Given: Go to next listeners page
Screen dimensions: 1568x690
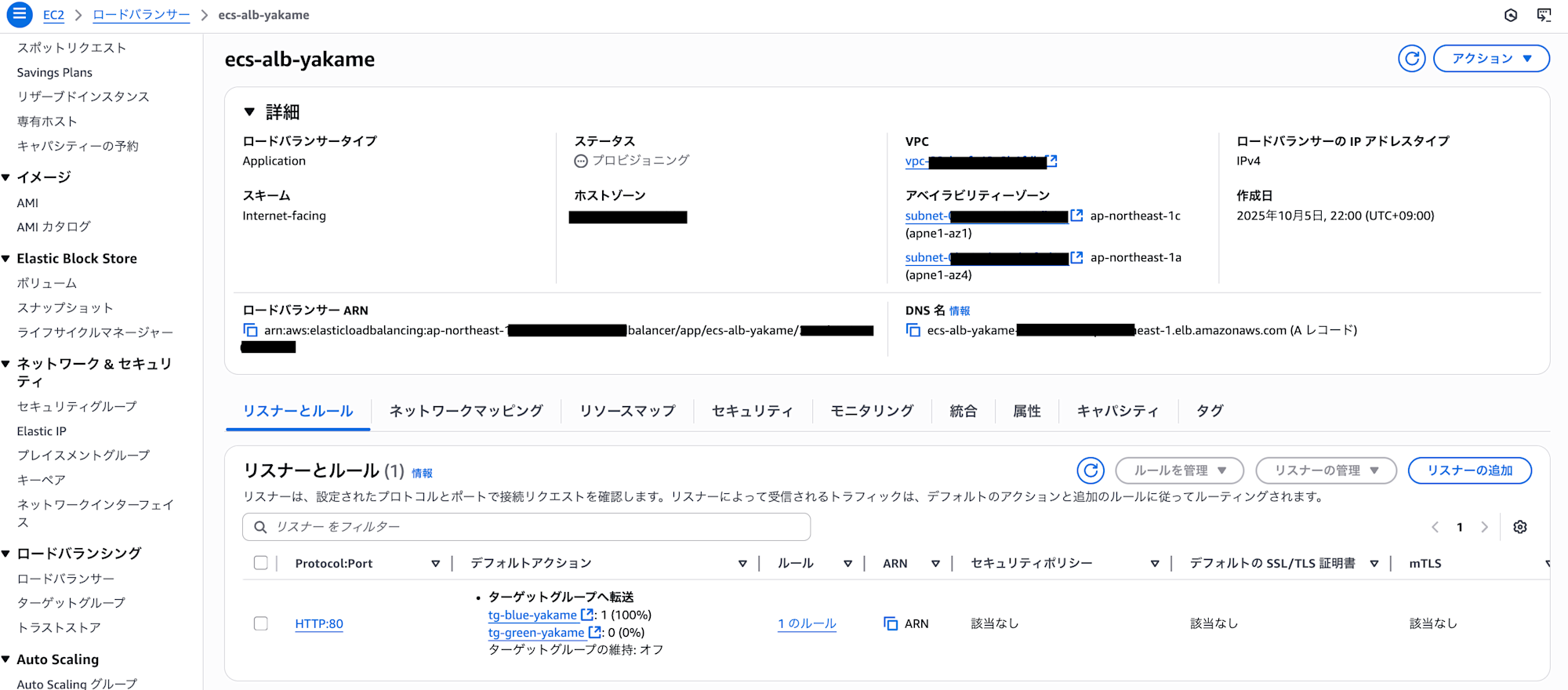Looking at the screenshot, I should tap(1484, 527).
